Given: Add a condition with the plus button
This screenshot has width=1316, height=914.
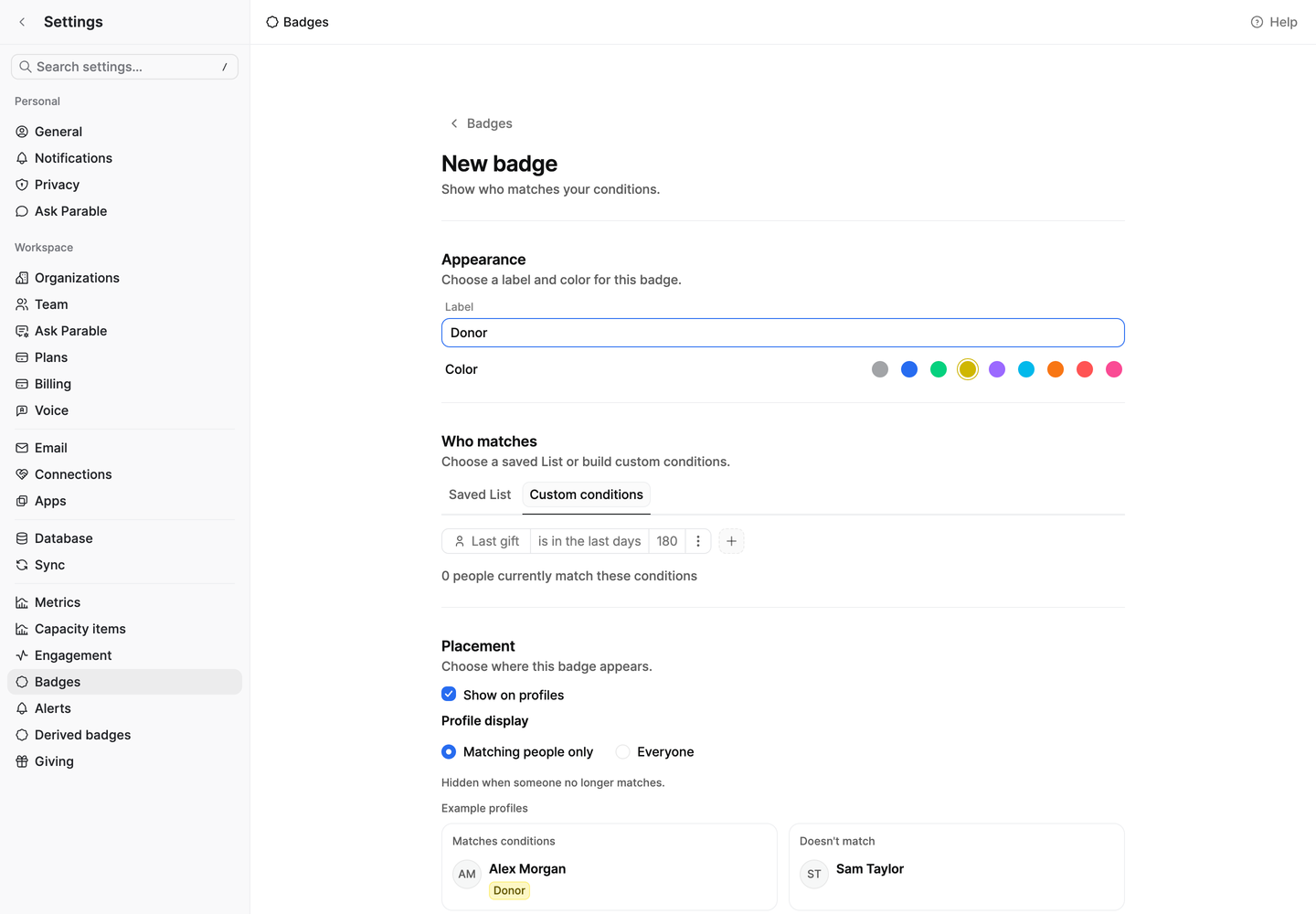Looking at the screenshot, I should point(731,541).
